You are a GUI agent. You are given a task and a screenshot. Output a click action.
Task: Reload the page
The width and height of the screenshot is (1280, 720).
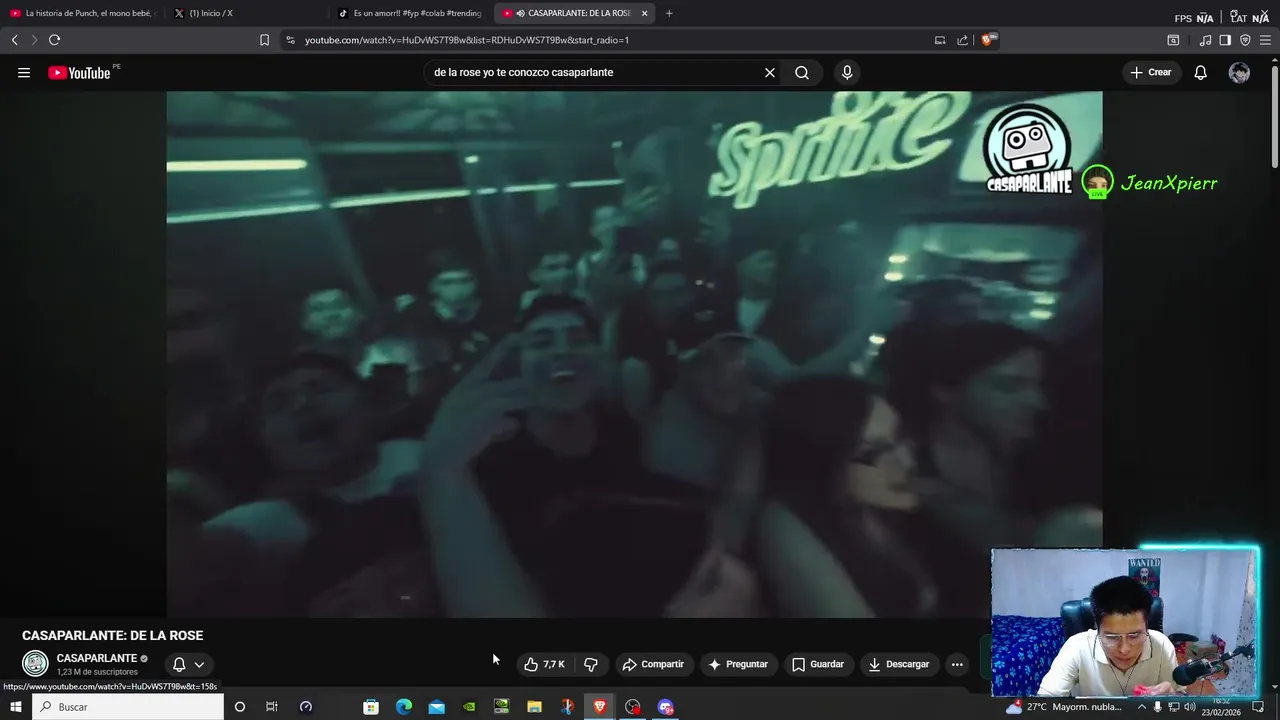click(54, 40)
